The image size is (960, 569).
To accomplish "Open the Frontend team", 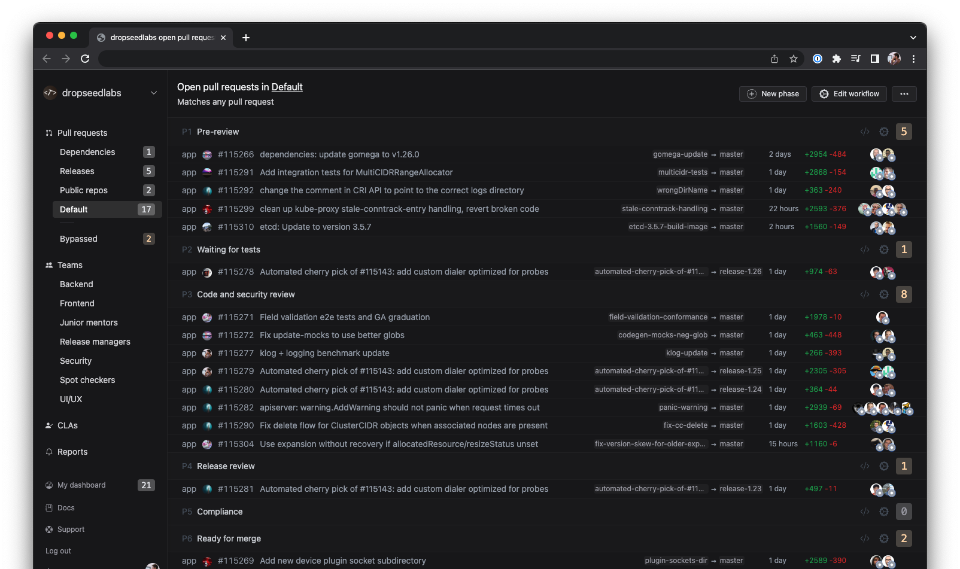I will pyautogui.click(x=77, y=303).
